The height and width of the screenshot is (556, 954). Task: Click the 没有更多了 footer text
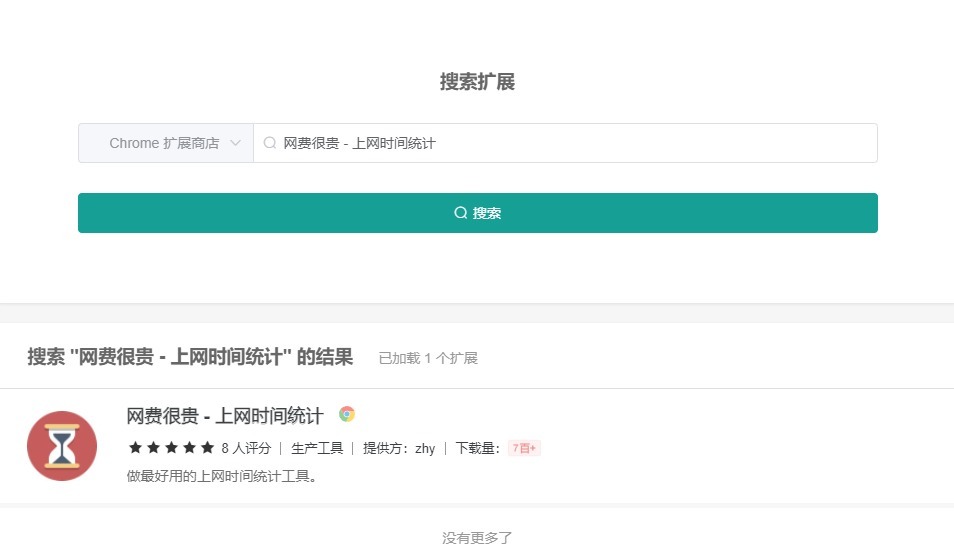(x=477, y=538)
